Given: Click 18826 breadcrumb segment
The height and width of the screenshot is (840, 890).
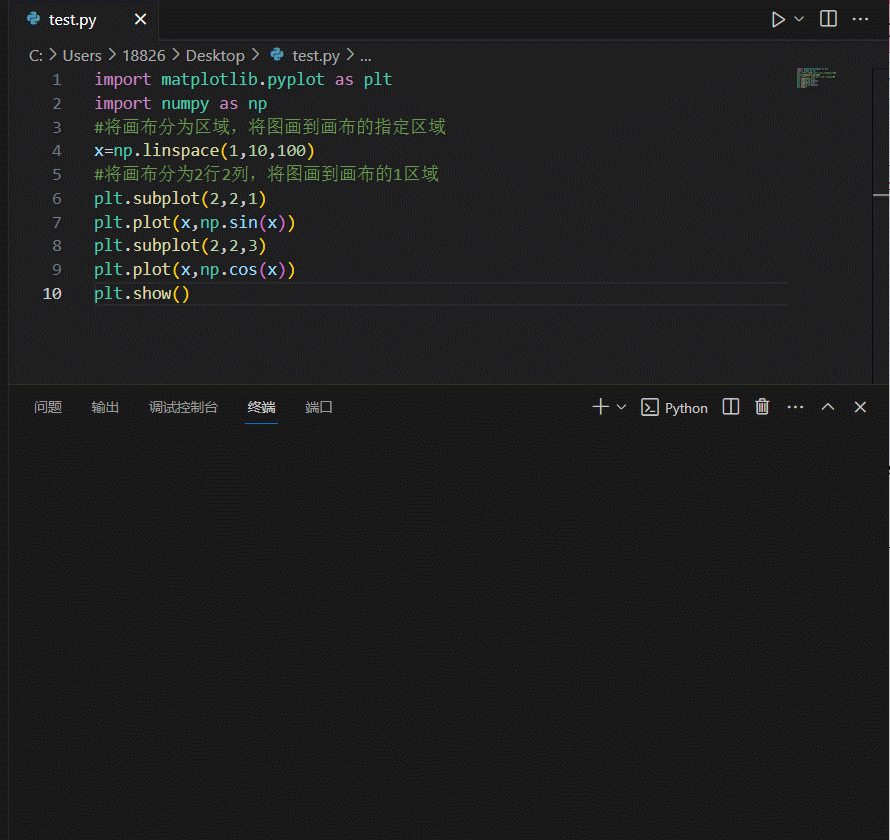Looking at the screenshot, I should coord(144,56).
